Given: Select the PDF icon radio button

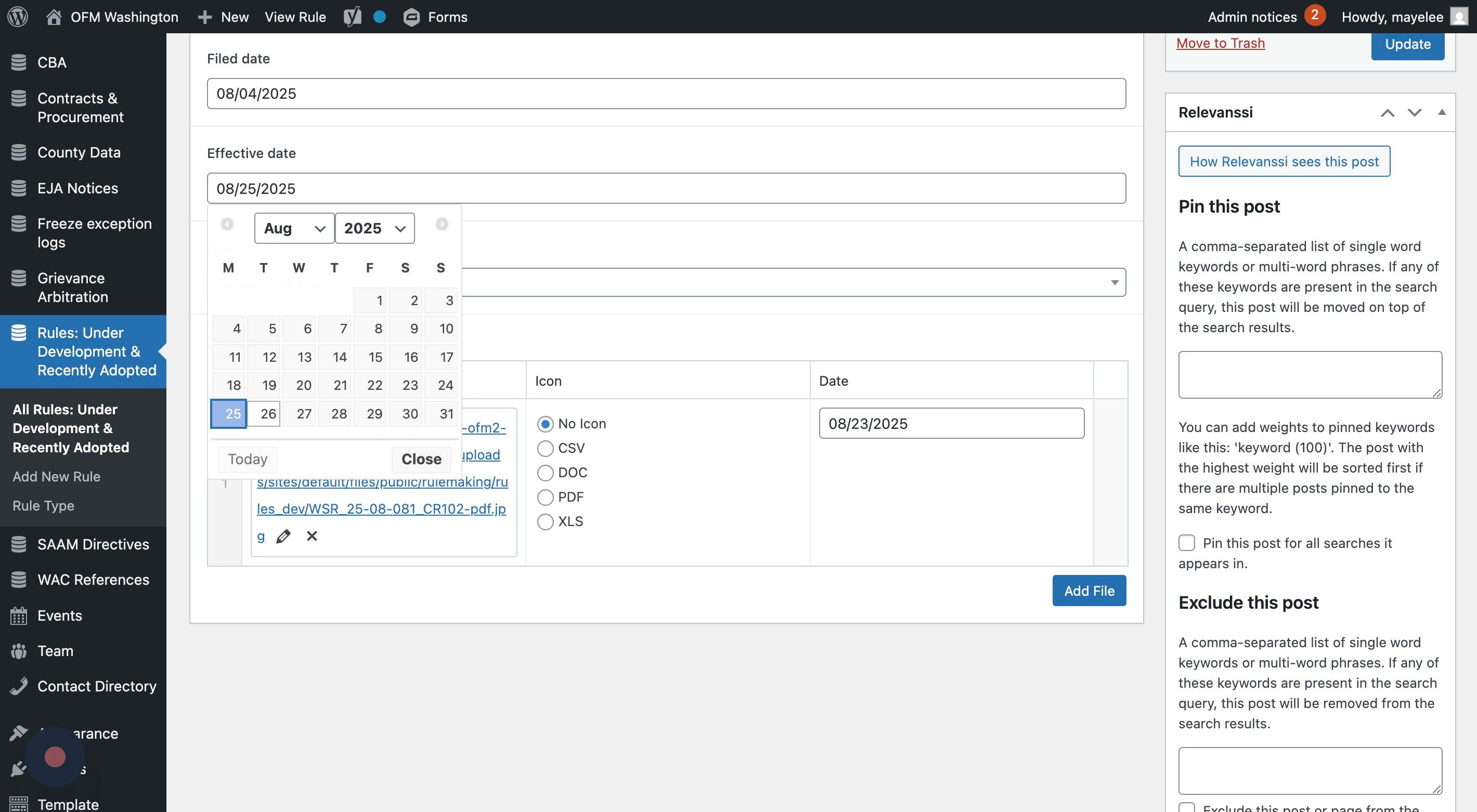Looking at the screenshot, I should pyautogui.click(x=545, y=497).
